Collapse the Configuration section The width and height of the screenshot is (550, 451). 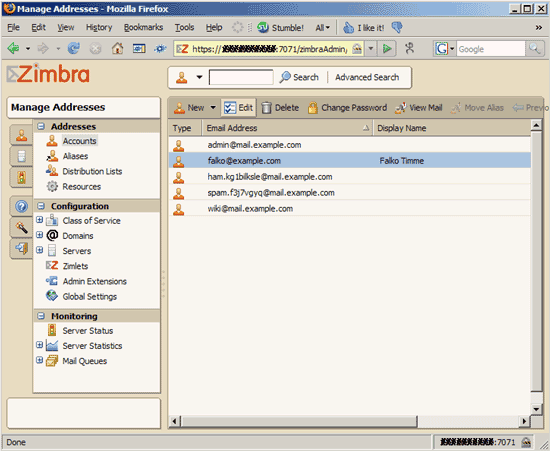tap(41, 206)
